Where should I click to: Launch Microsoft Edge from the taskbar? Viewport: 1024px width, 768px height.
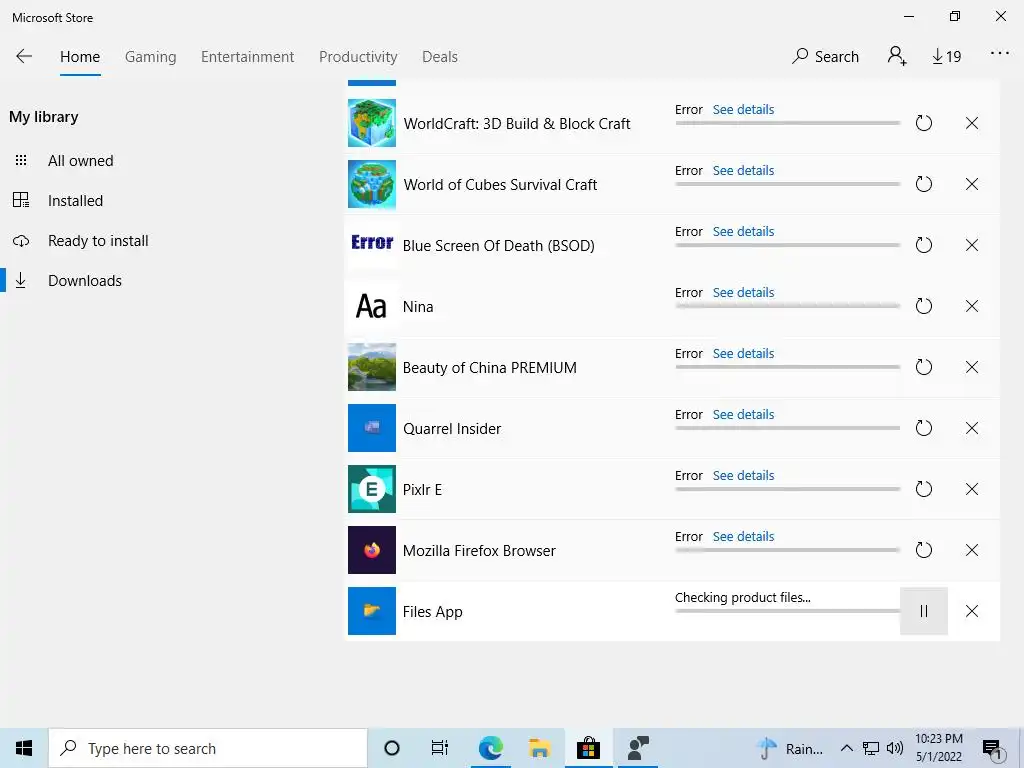(x=490, y=748)
